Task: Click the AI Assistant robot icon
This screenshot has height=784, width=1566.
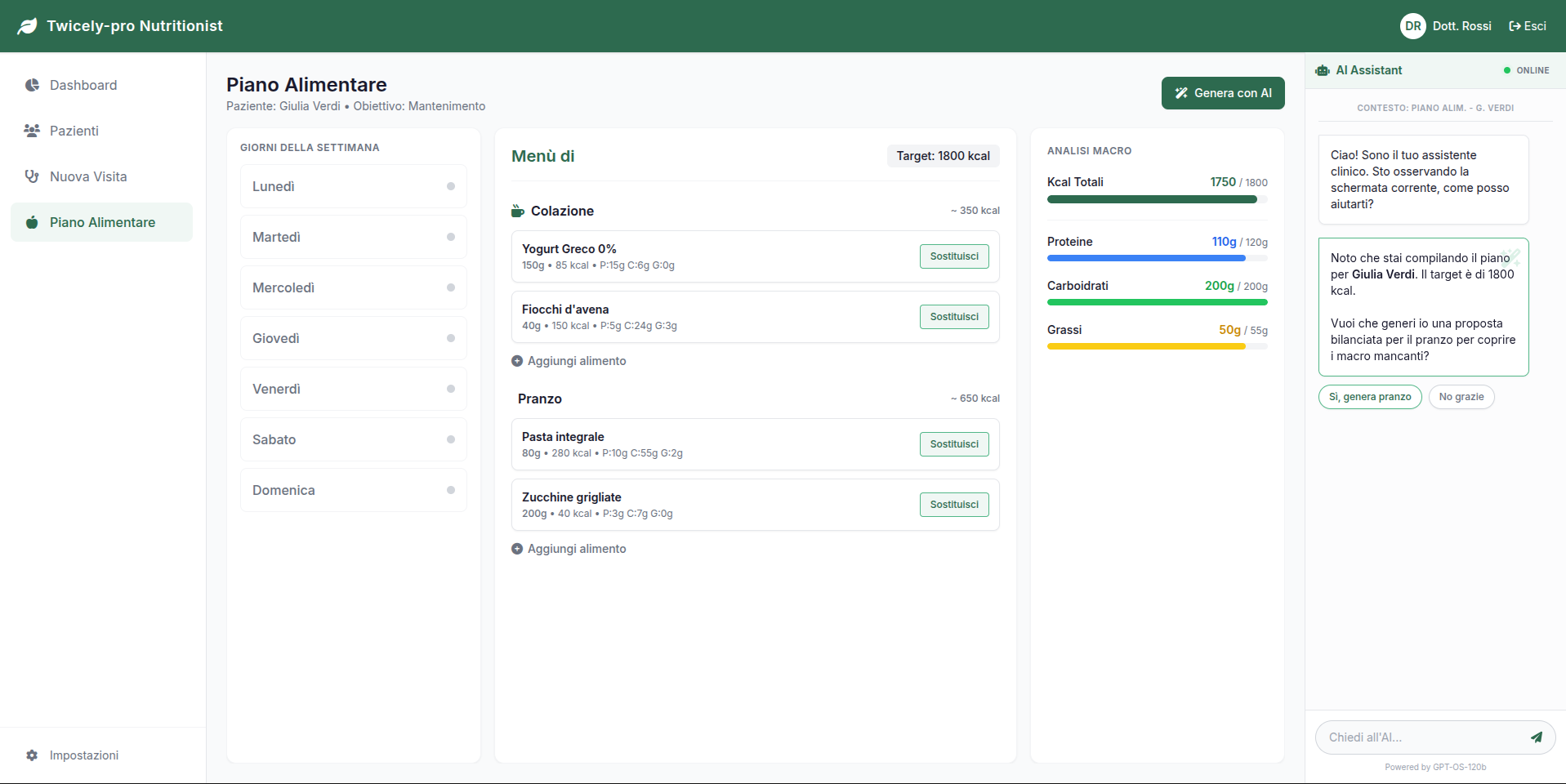Action: point(1322,70)
